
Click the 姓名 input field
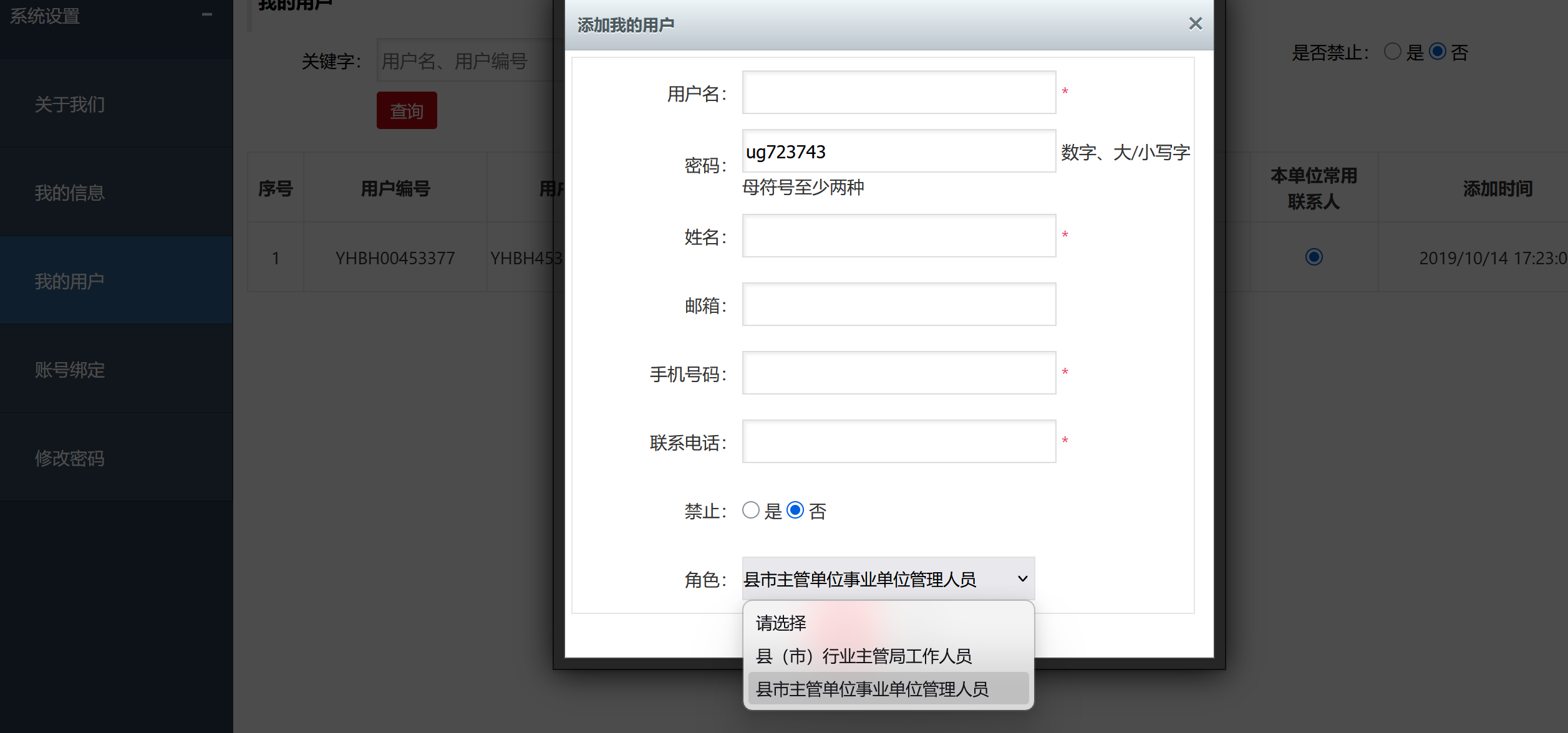coord(899,236)
